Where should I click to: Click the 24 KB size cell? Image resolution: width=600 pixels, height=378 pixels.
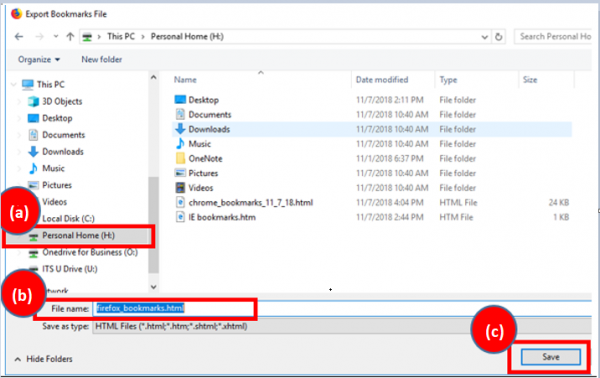tap(559, 202)
